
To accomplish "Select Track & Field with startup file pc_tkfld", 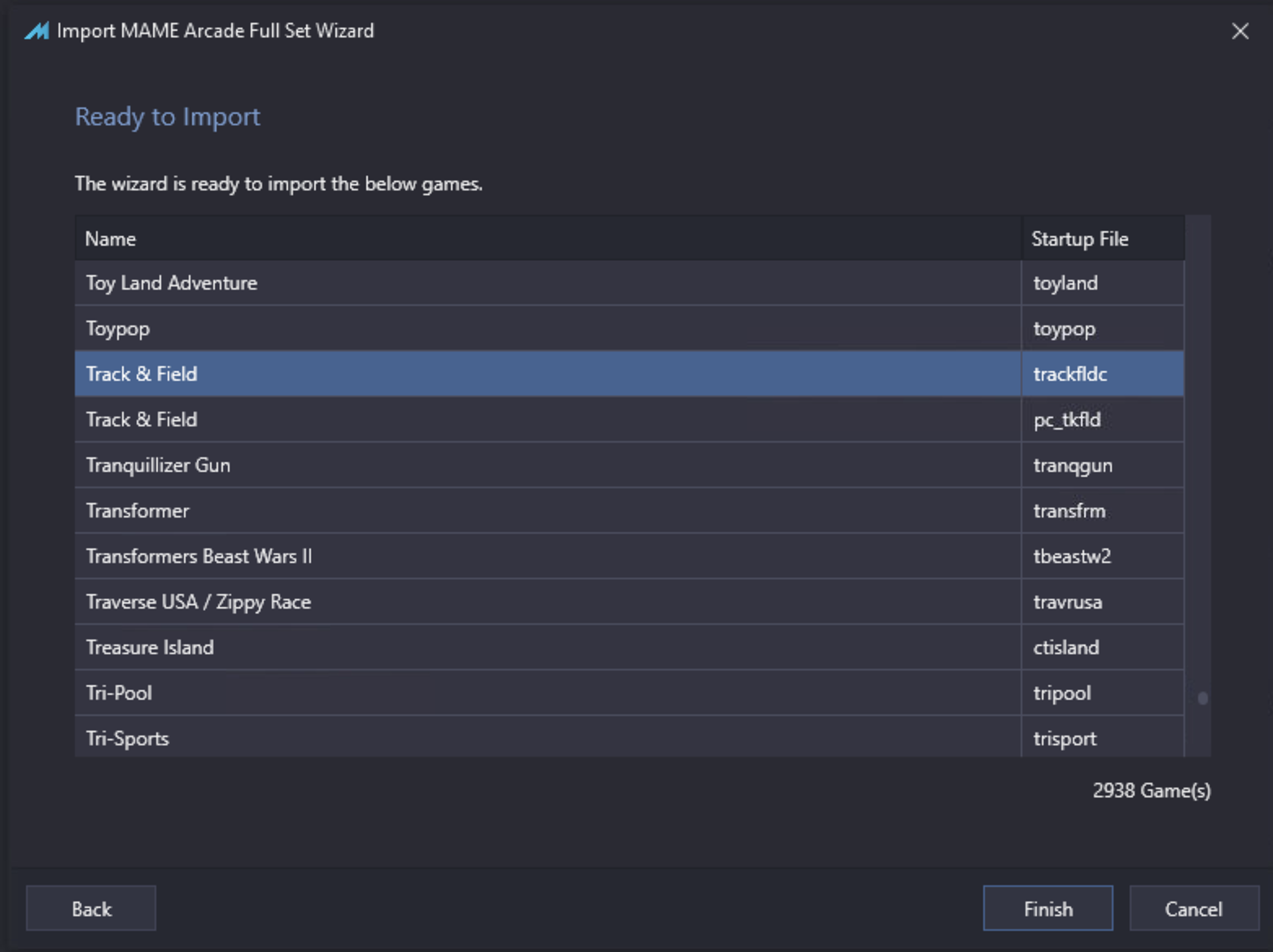I will pyautogui.click(x=629, y=420).
